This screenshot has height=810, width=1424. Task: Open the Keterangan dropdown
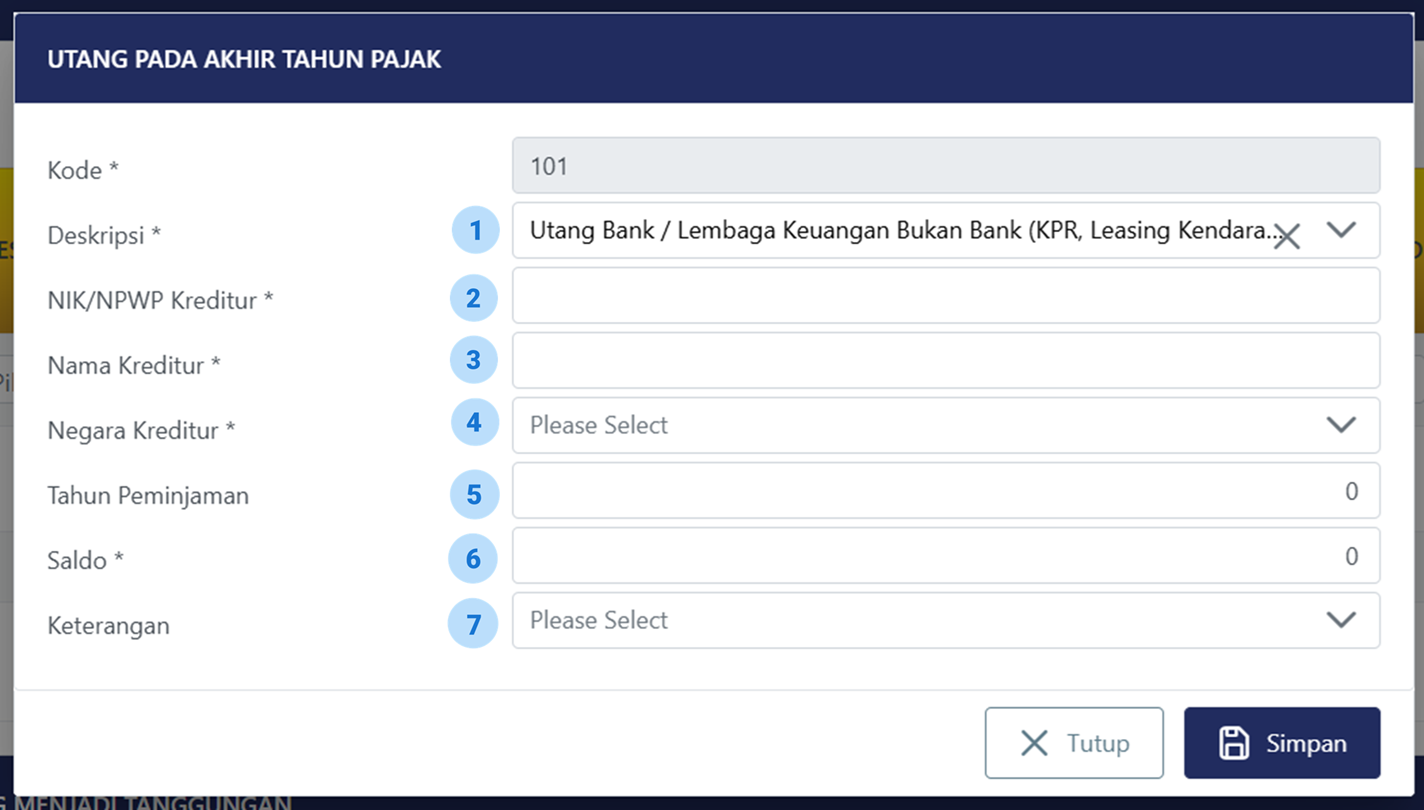[x=945, y=620]
